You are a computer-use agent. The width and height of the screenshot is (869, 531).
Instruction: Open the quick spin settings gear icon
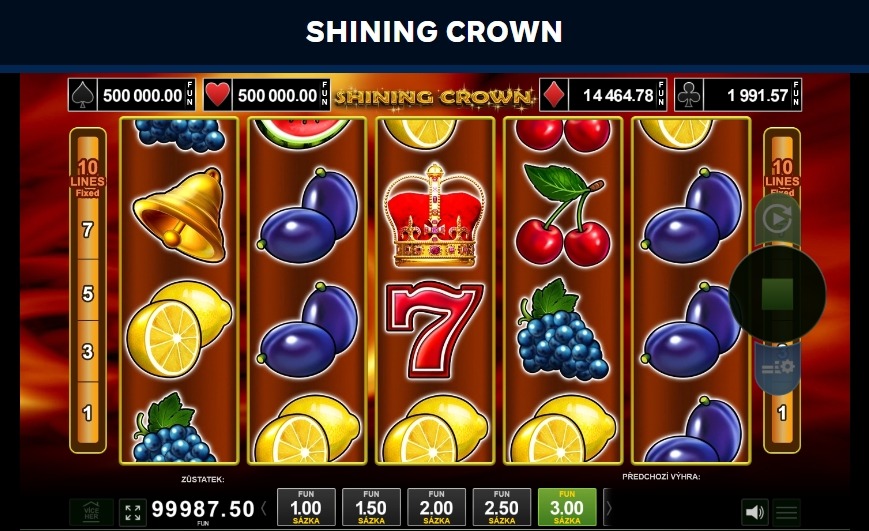click(x=778, y=367)
